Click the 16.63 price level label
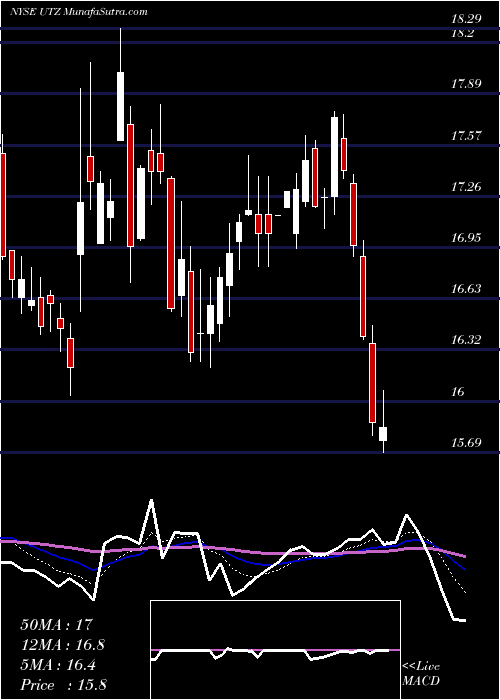Image resolution: width=500 pixels, height=700 pixels. (466, 289)
